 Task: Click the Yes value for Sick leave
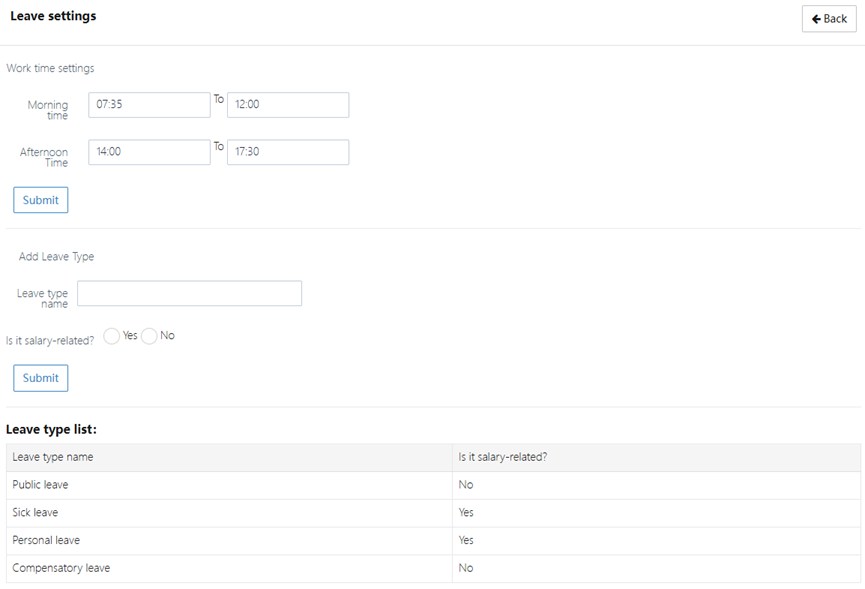[x=466, y=513]
